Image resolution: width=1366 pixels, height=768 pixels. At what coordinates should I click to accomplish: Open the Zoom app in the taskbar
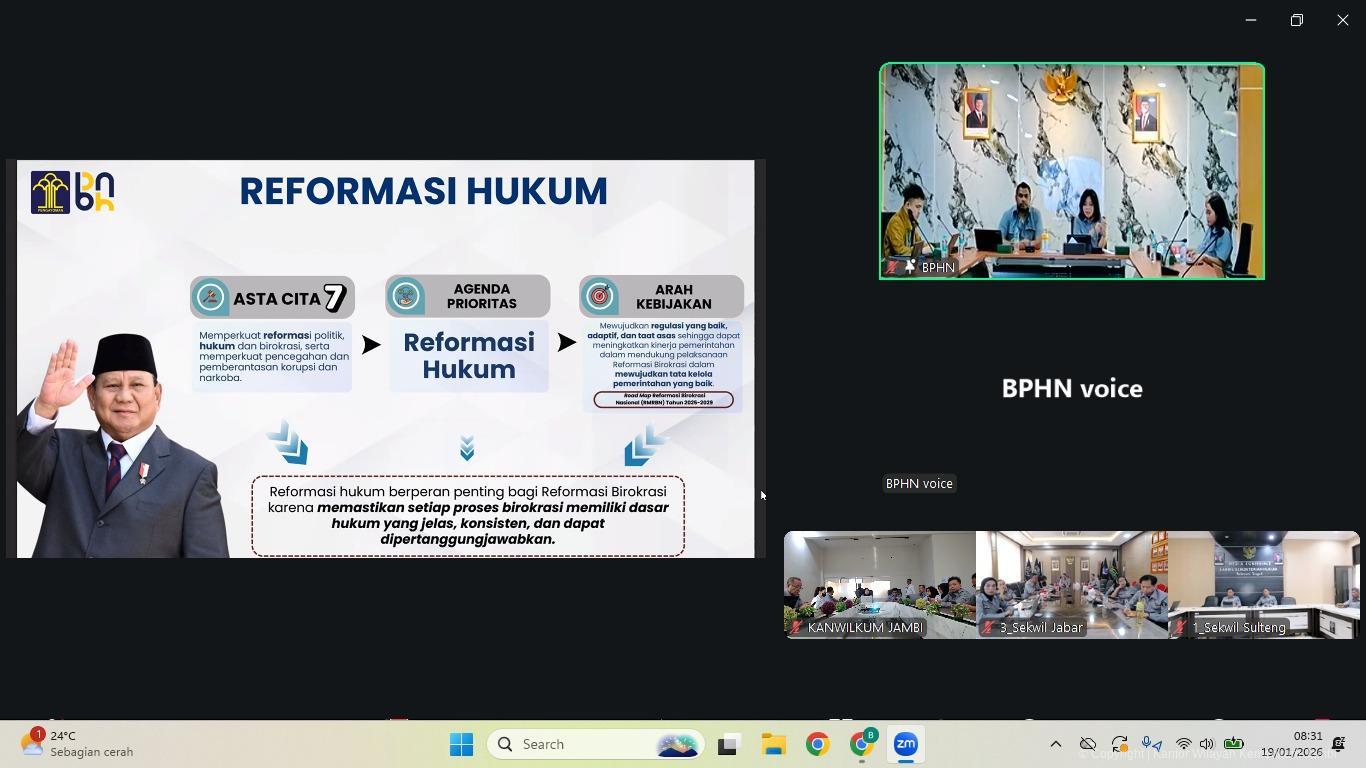tap(905, 744)
